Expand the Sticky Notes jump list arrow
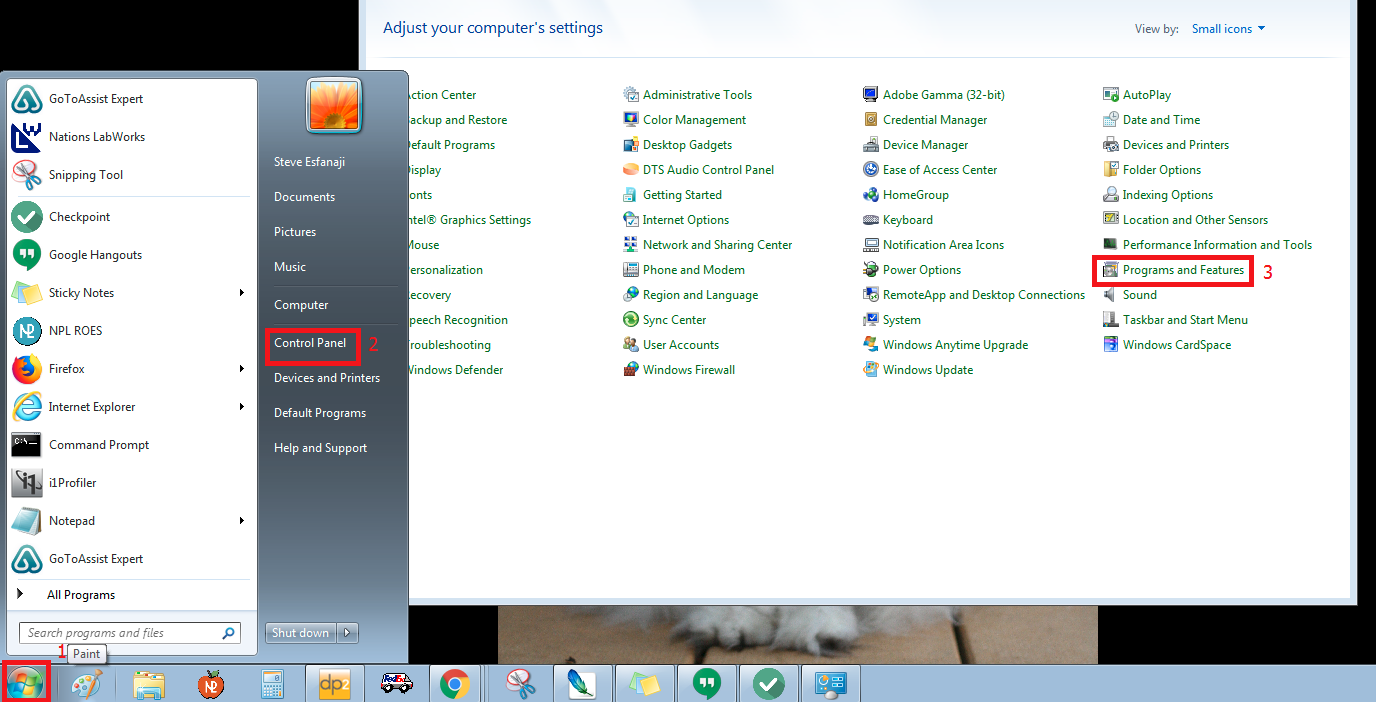Image resolution: width=1376 pixels, height=702 pixels. [242, 293]
